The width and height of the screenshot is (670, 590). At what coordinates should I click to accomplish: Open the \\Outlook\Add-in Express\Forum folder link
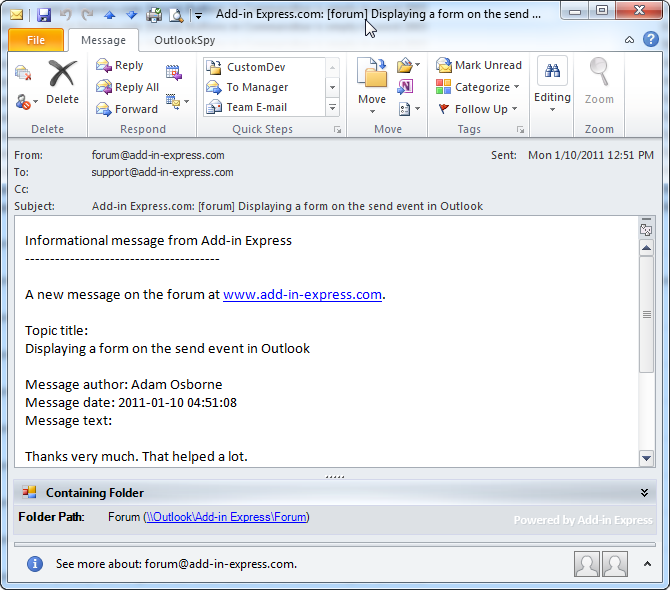point(226,517)
